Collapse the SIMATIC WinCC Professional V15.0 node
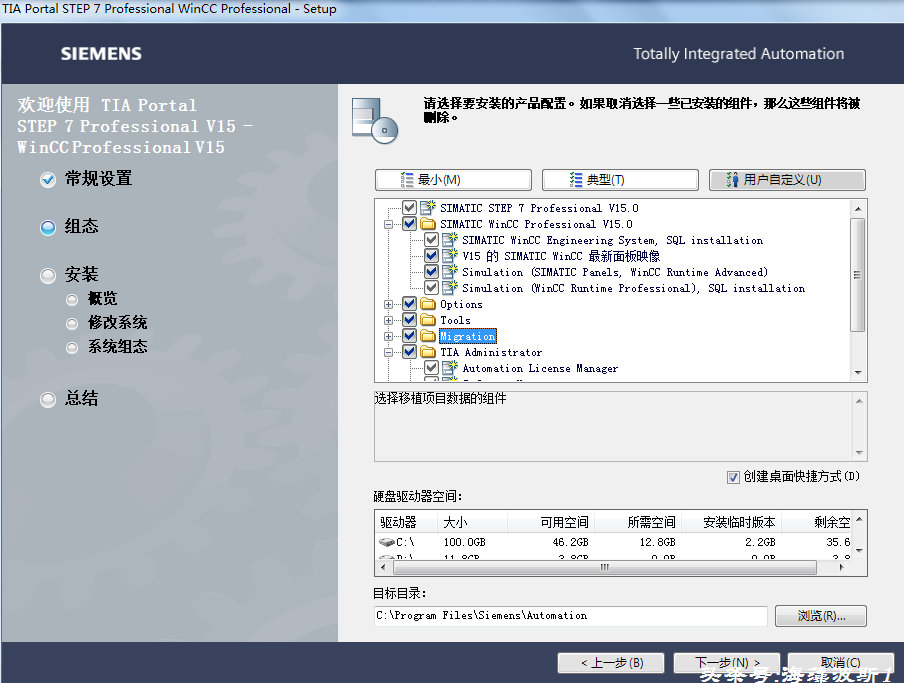The height and width of the screenshot is (683, 904). (x=388, y=224)
